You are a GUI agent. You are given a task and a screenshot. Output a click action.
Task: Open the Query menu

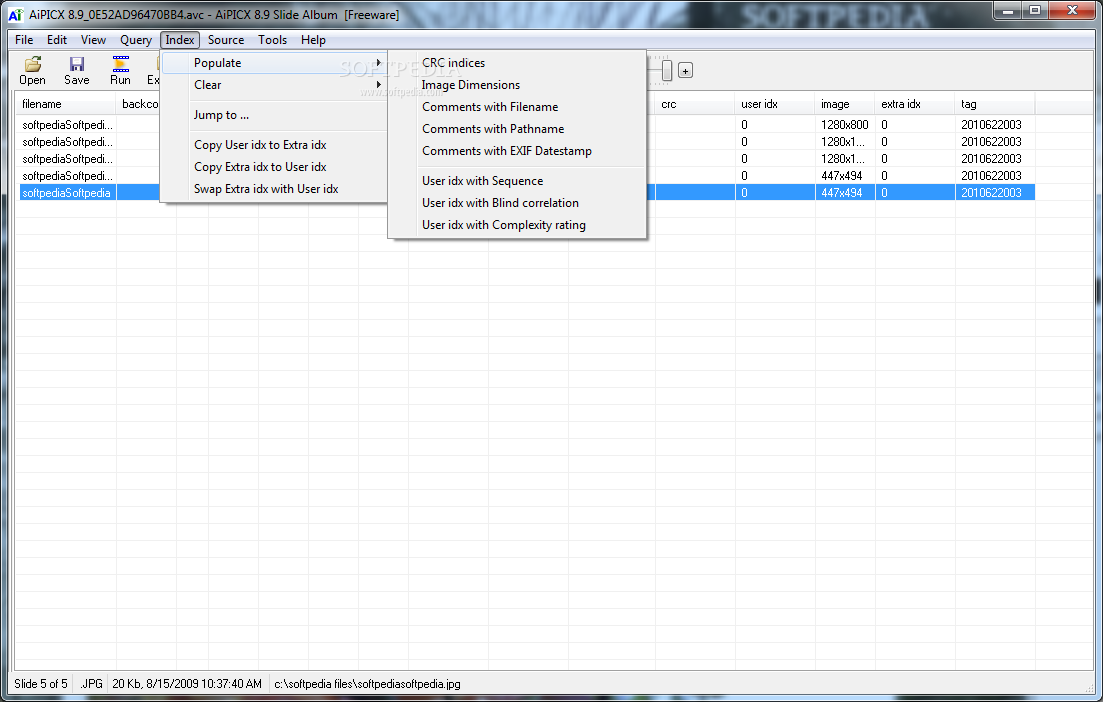pos(136,40)
